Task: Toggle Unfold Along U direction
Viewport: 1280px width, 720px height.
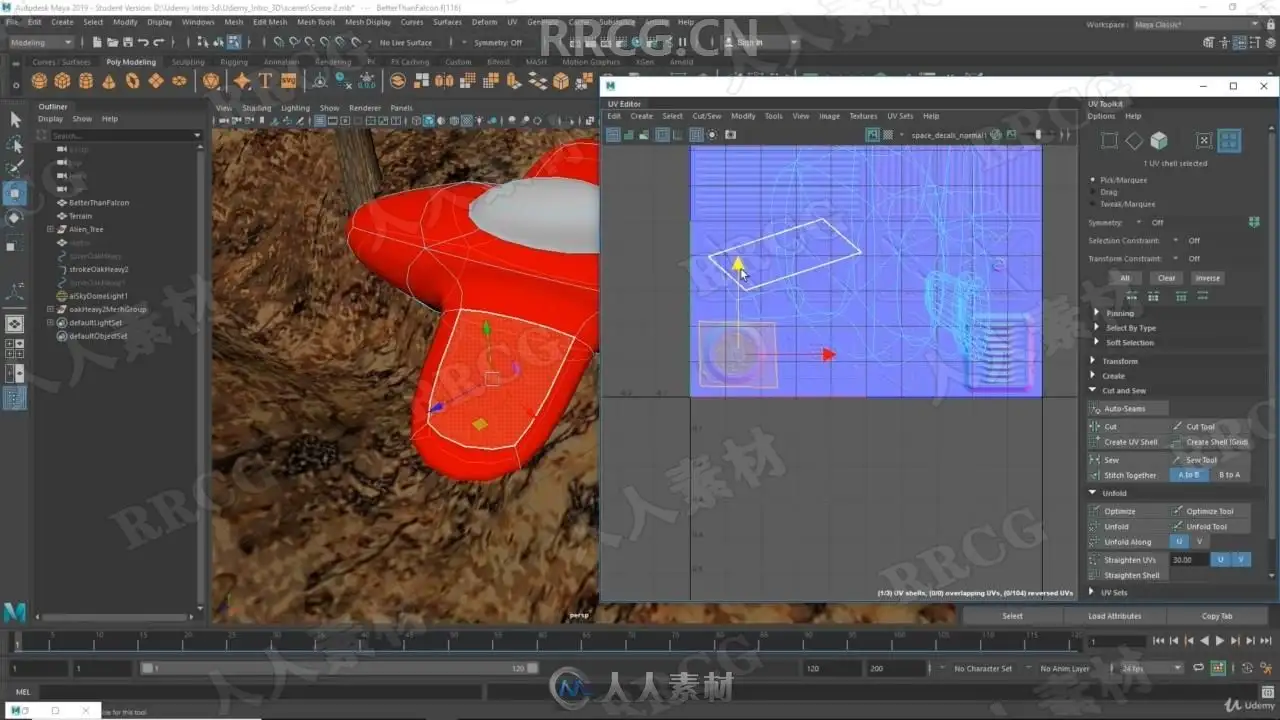Action: coord(1179,542)
